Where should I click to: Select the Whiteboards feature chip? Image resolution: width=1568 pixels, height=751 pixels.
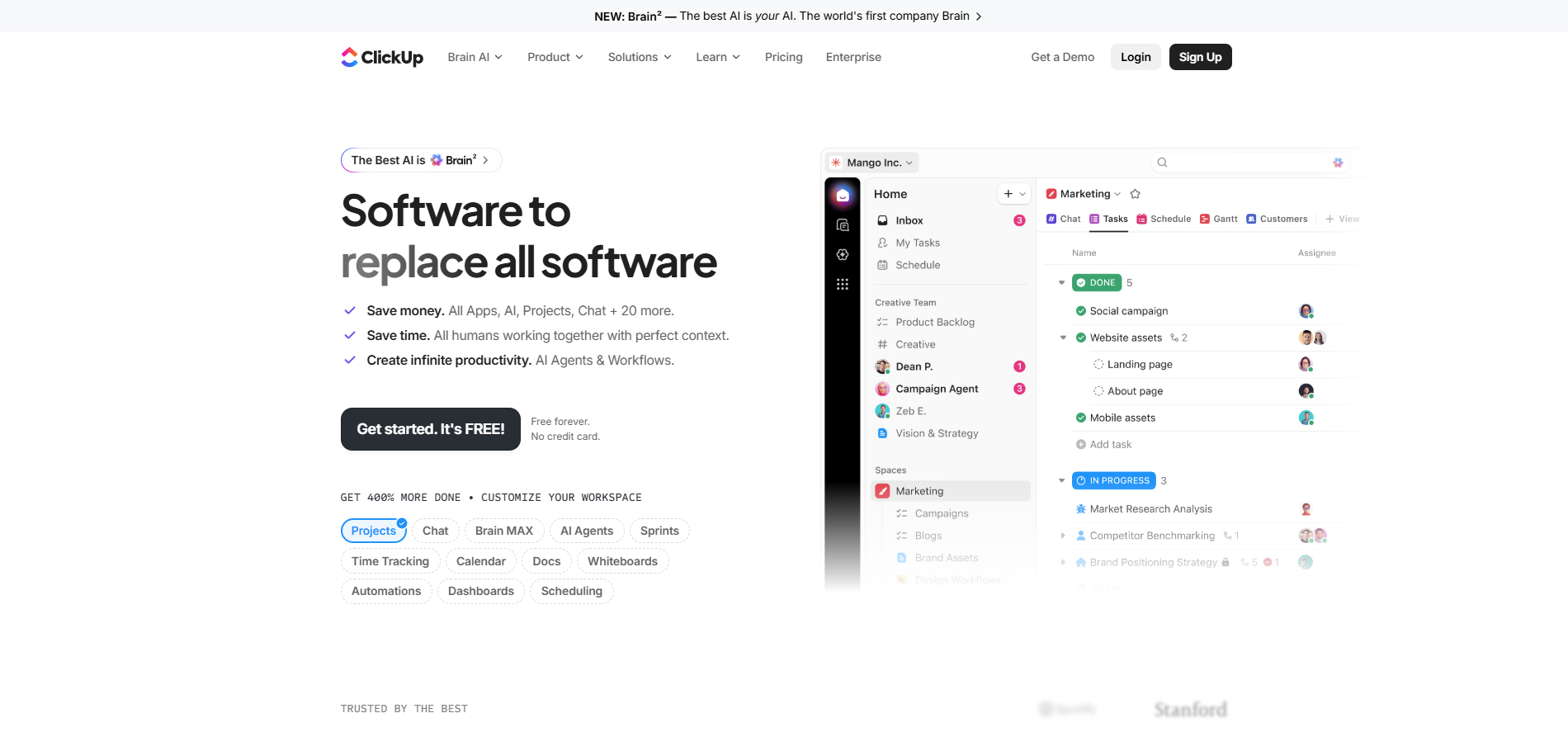click(x=623, y=561)
